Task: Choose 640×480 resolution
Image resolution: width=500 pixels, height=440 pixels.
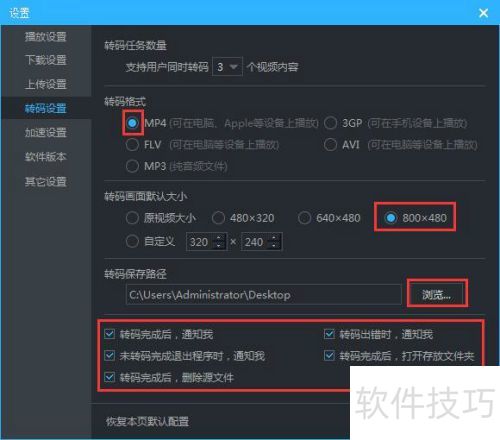Action: [304, 218]
